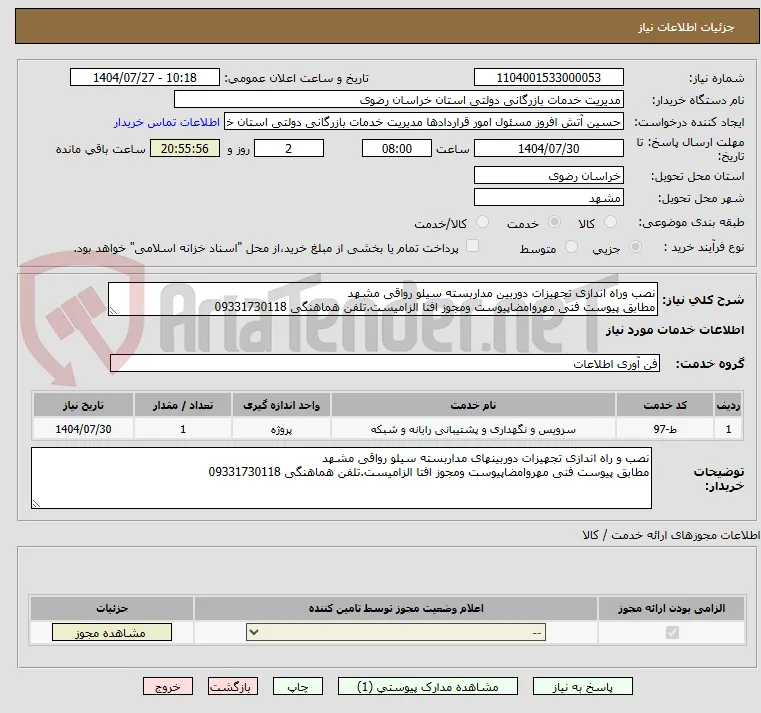Click the پاسخ به نیاز button

582,686
